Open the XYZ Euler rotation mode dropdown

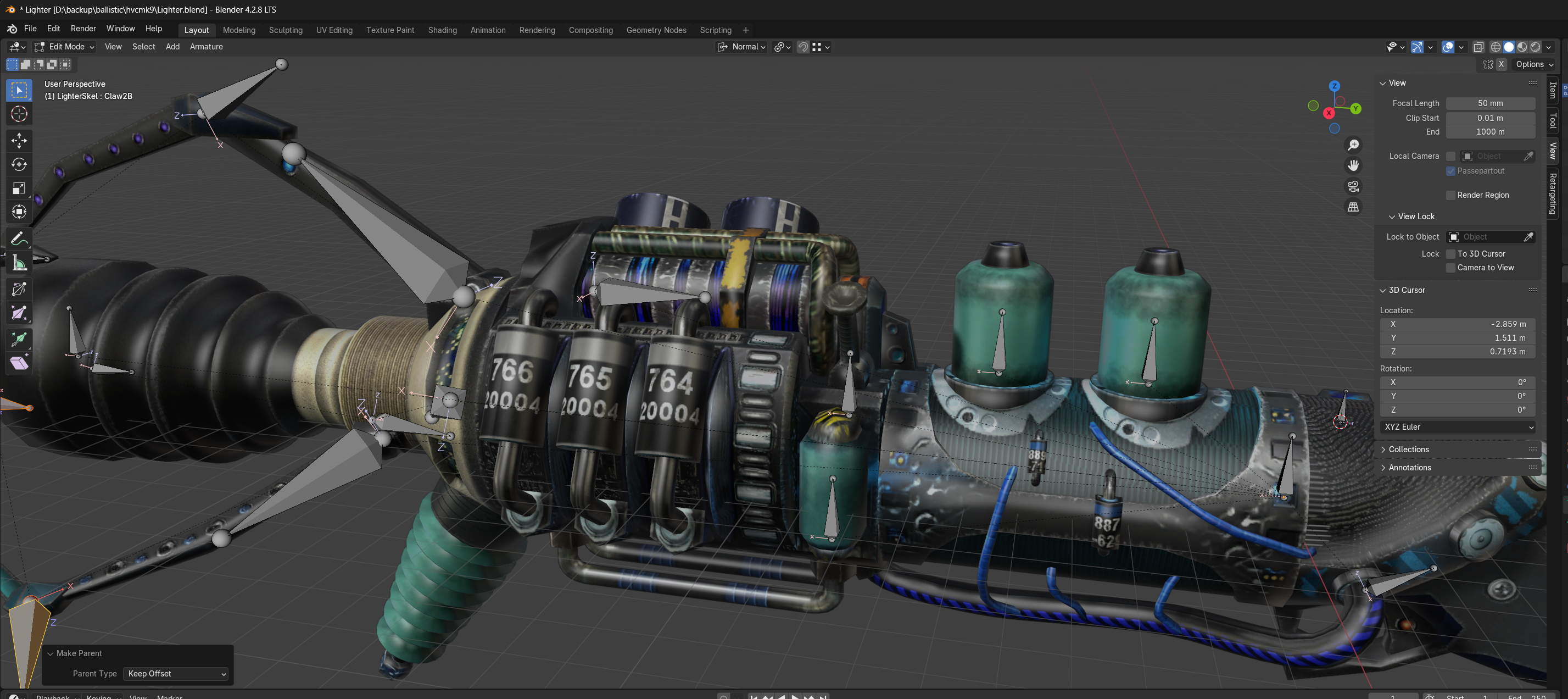point(1457,428)
